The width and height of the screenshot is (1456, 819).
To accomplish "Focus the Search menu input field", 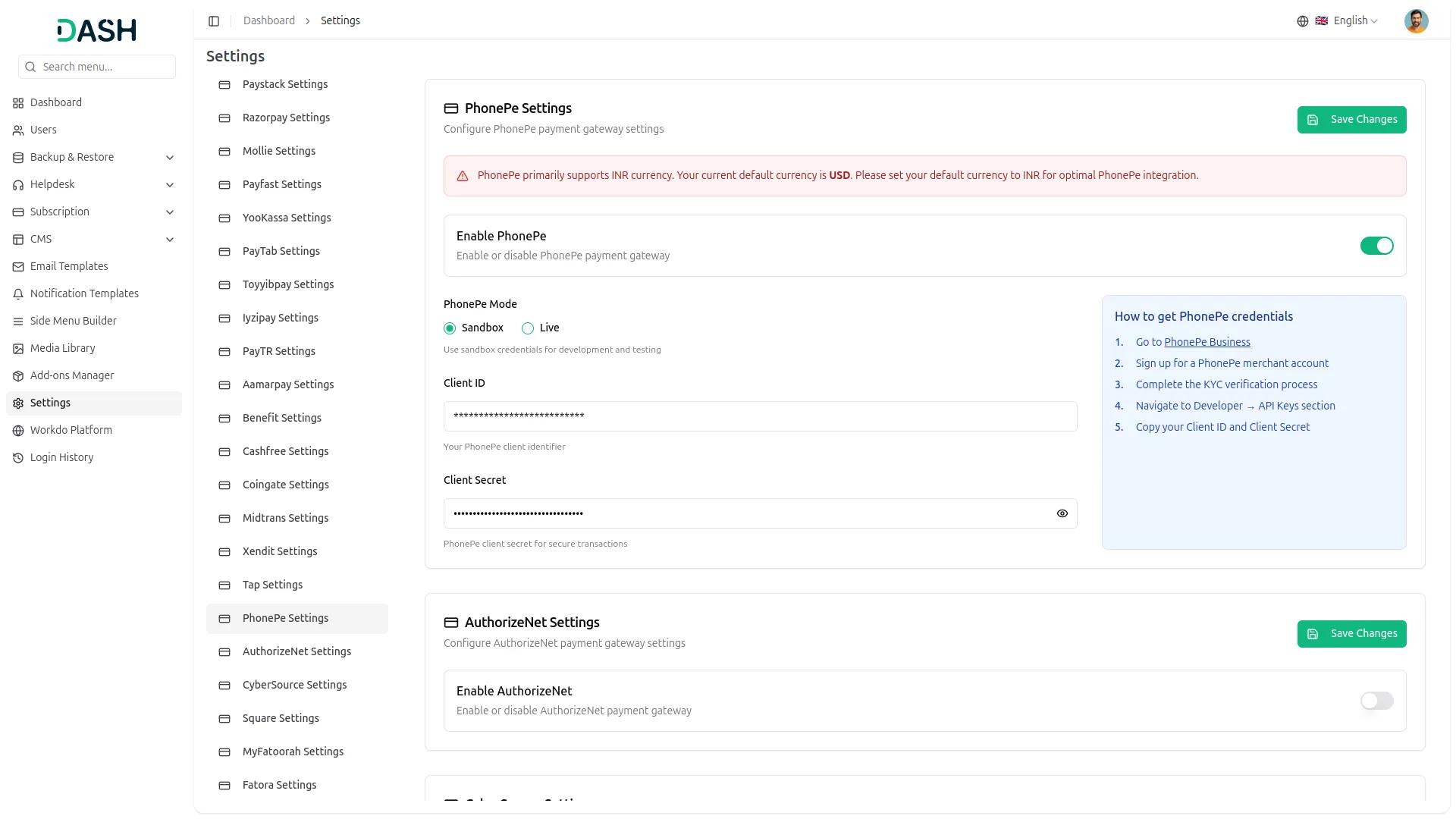I will (97, 67).
